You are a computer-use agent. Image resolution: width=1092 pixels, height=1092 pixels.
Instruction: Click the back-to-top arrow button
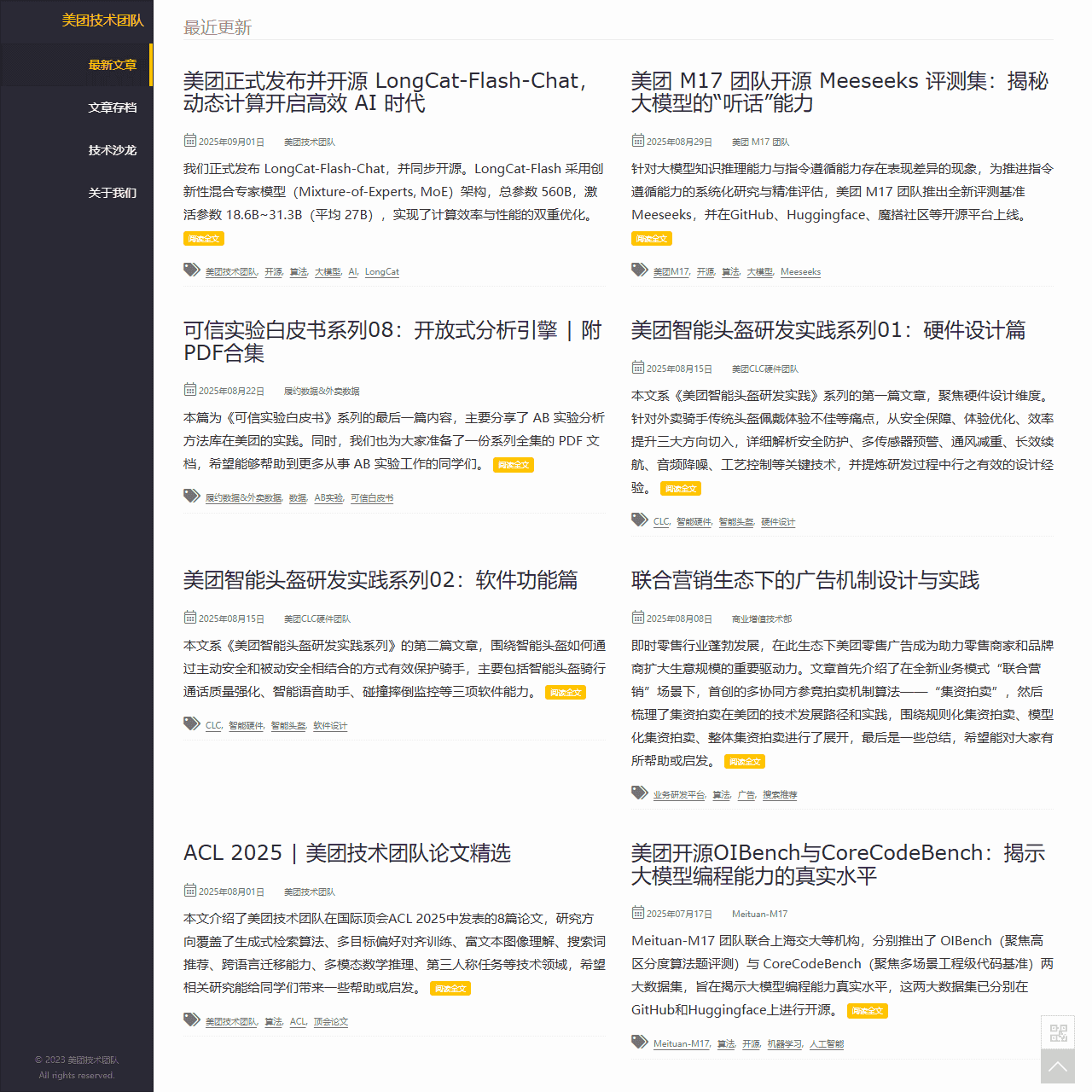[x=1058, y=1068]
